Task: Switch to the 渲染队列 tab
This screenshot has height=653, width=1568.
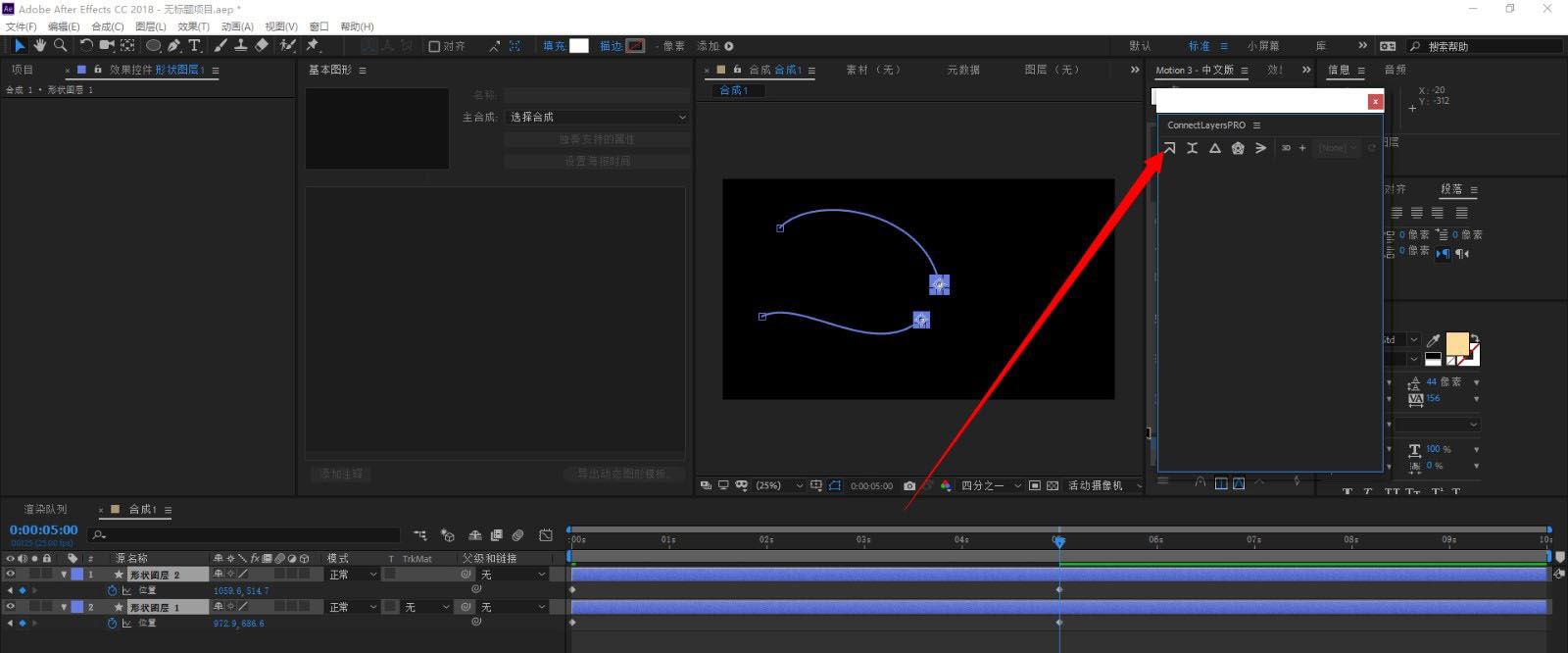Action: point(45,510)
